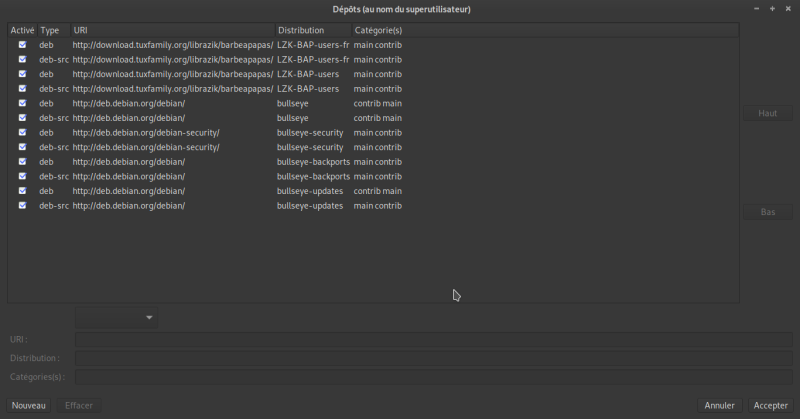Click bullseye-backports distribution in the deb-src row

coord(313,177)
